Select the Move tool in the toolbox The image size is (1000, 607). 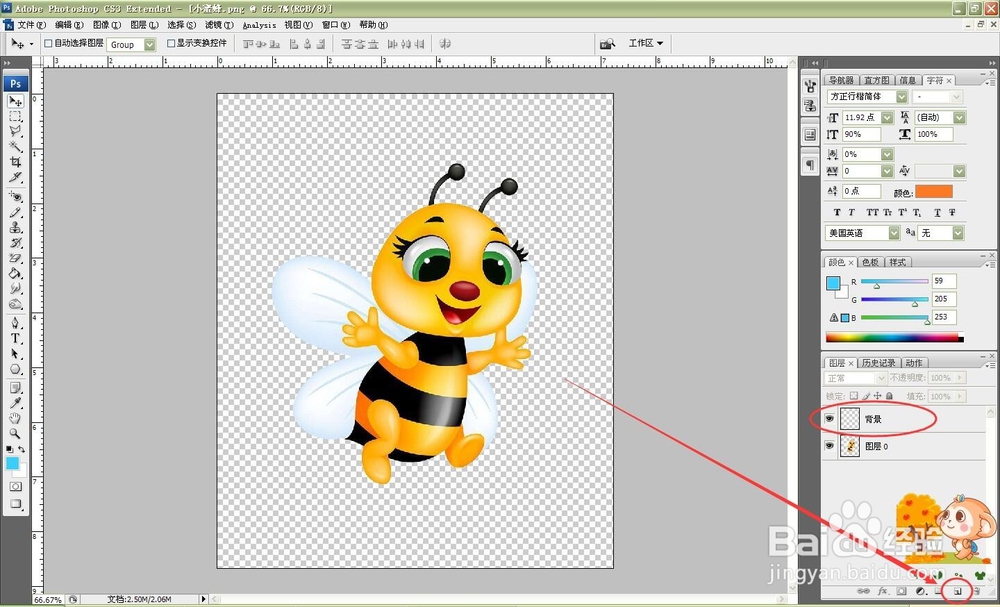coord(15,101)
